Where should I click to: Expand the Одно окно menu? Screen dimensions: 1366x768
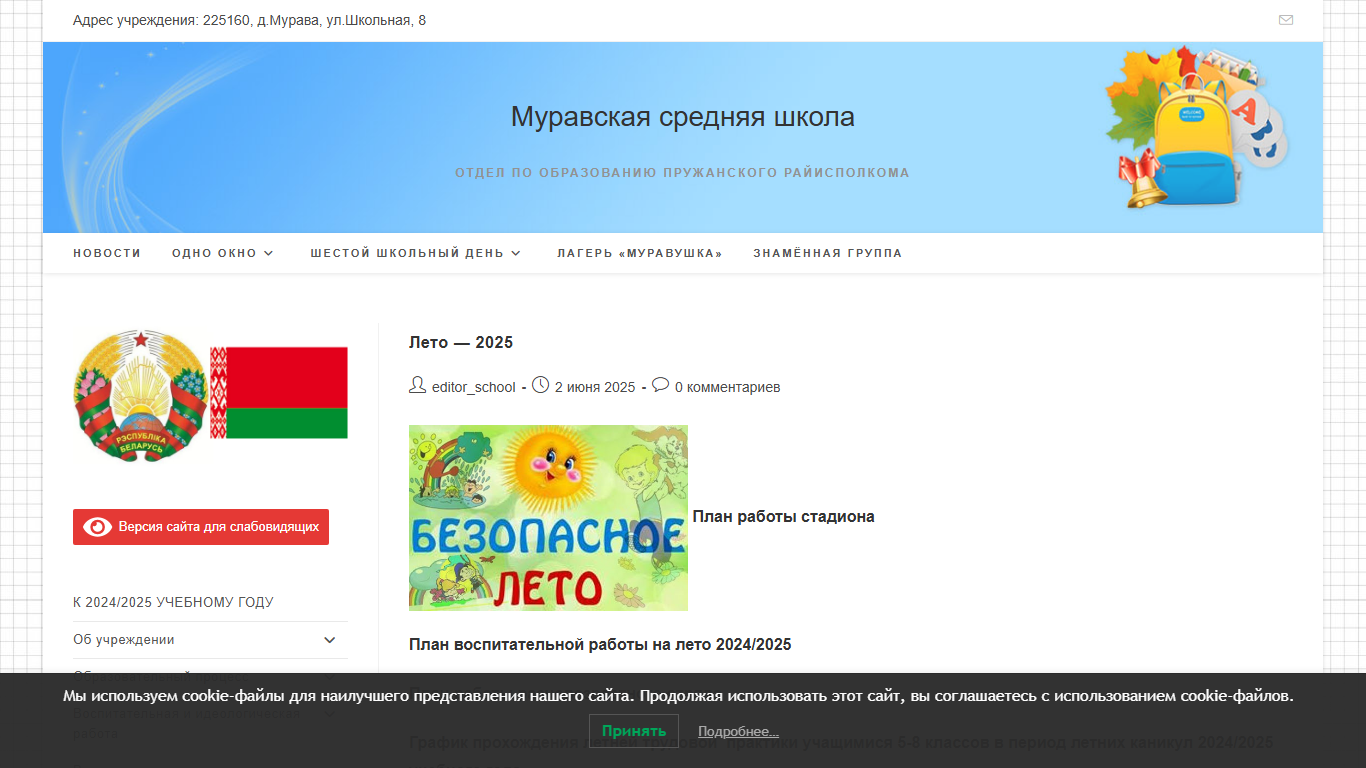coord(222,253)
